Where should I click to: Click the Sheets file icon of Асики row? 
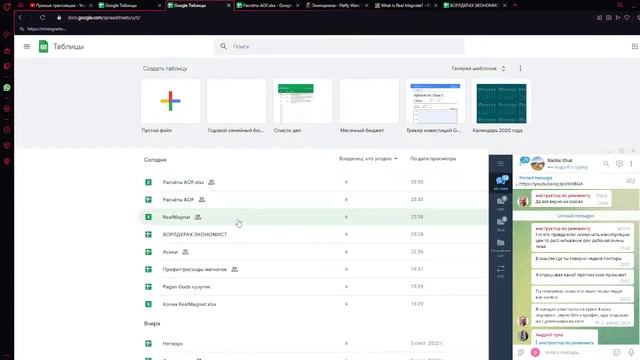pos(149,252)
